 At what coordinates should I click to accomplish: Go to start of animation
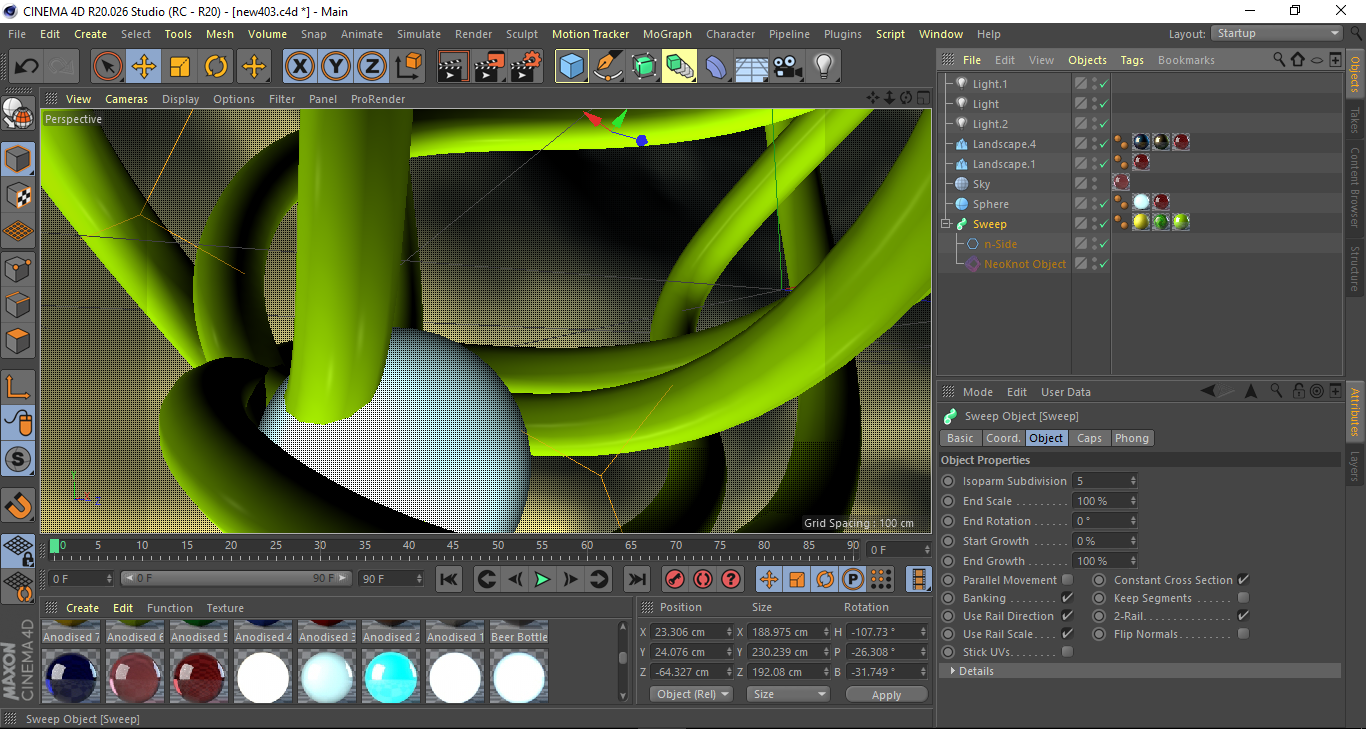[449, 579]
